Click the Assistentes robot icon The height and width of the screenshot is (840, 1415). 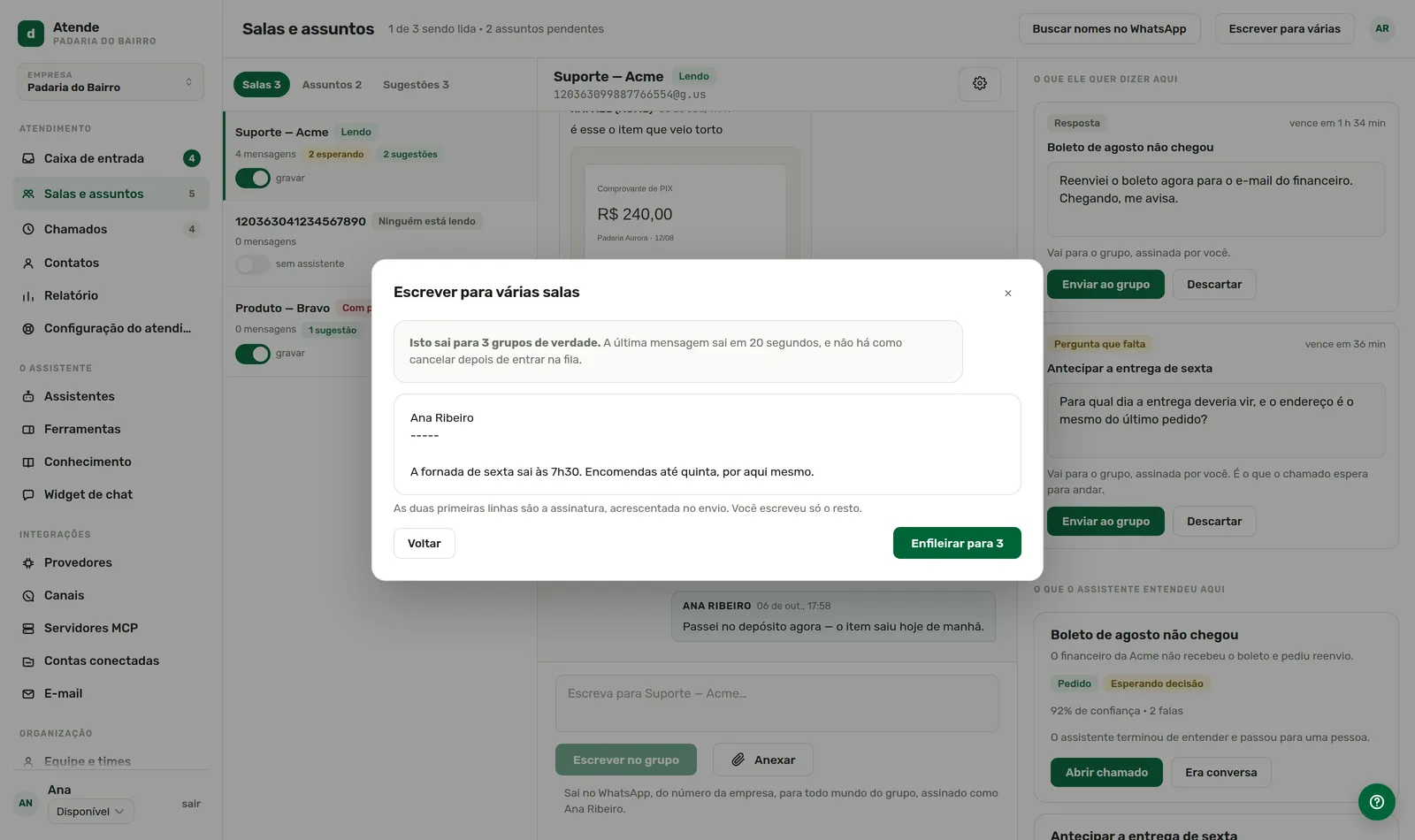click(28, 396)
